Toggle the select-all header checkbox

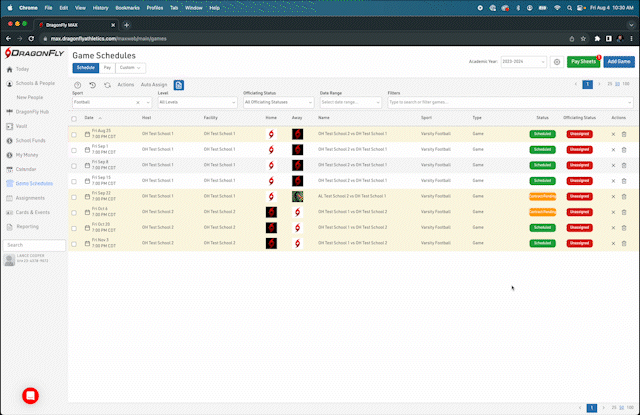(73, 117)
